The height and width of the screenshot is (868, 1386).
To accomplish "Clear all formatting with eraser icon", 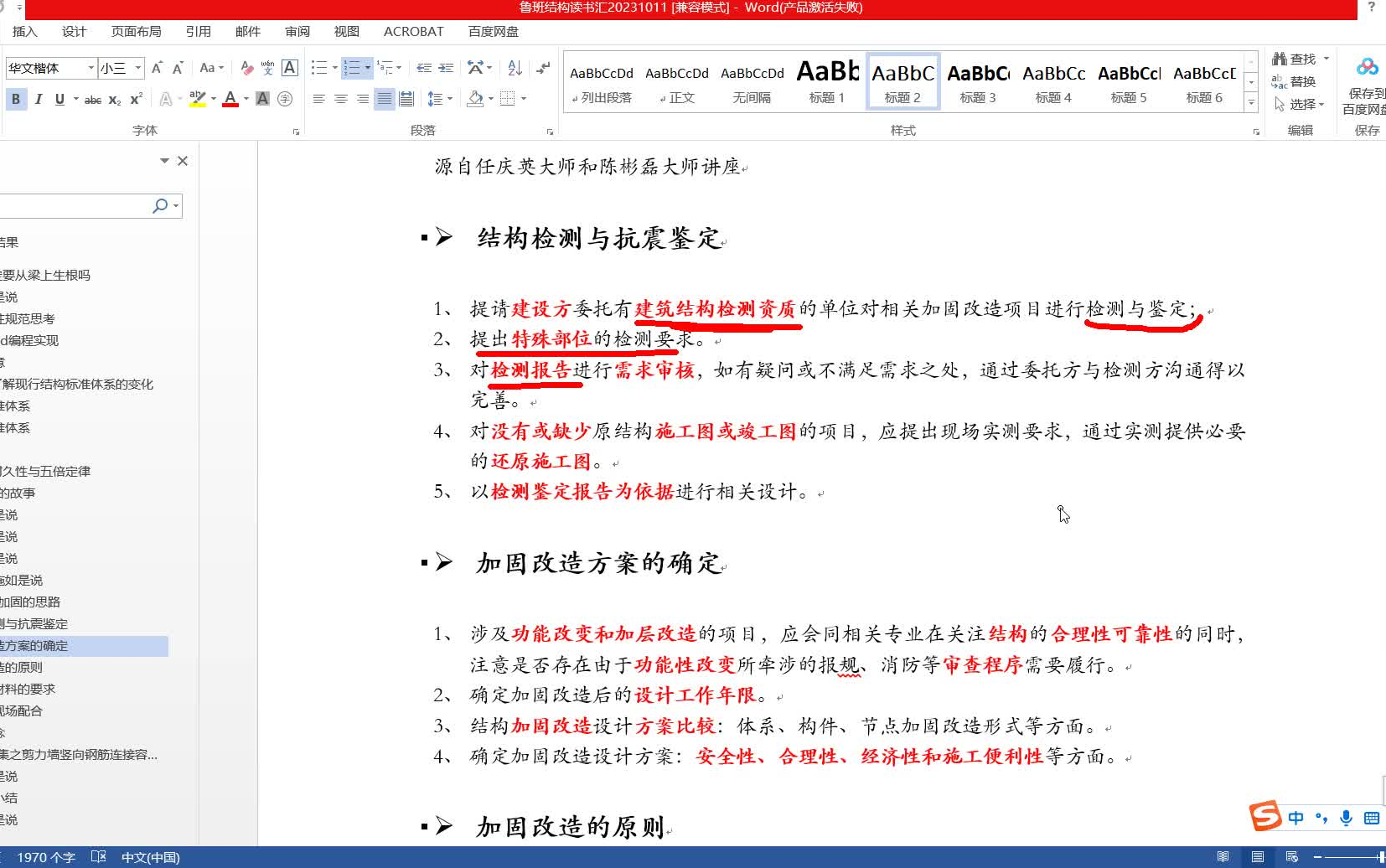I will tap(246, 68).
